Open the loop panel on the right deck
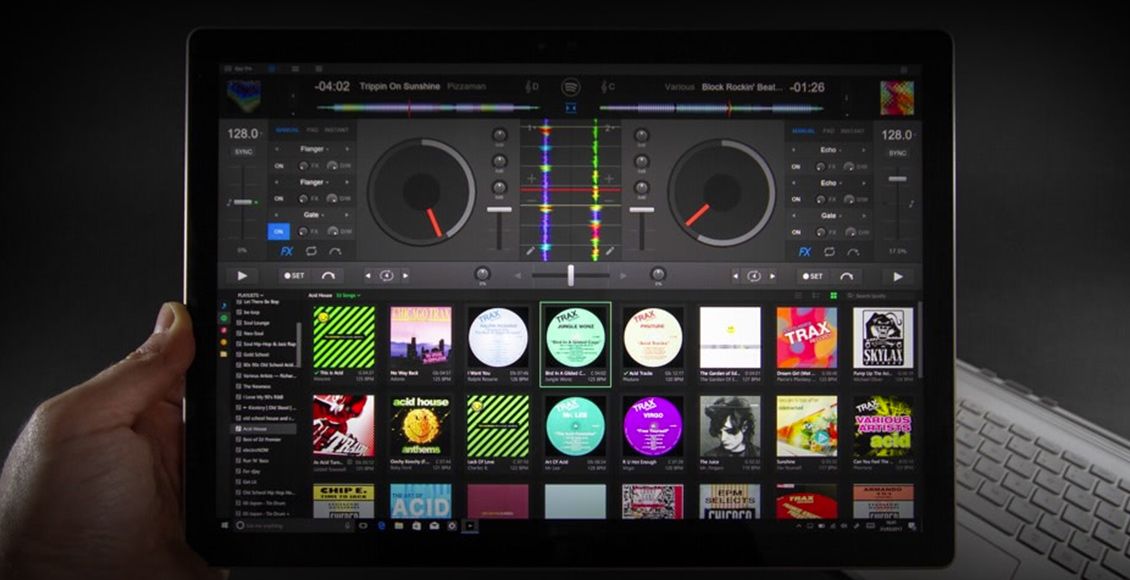 829,252
